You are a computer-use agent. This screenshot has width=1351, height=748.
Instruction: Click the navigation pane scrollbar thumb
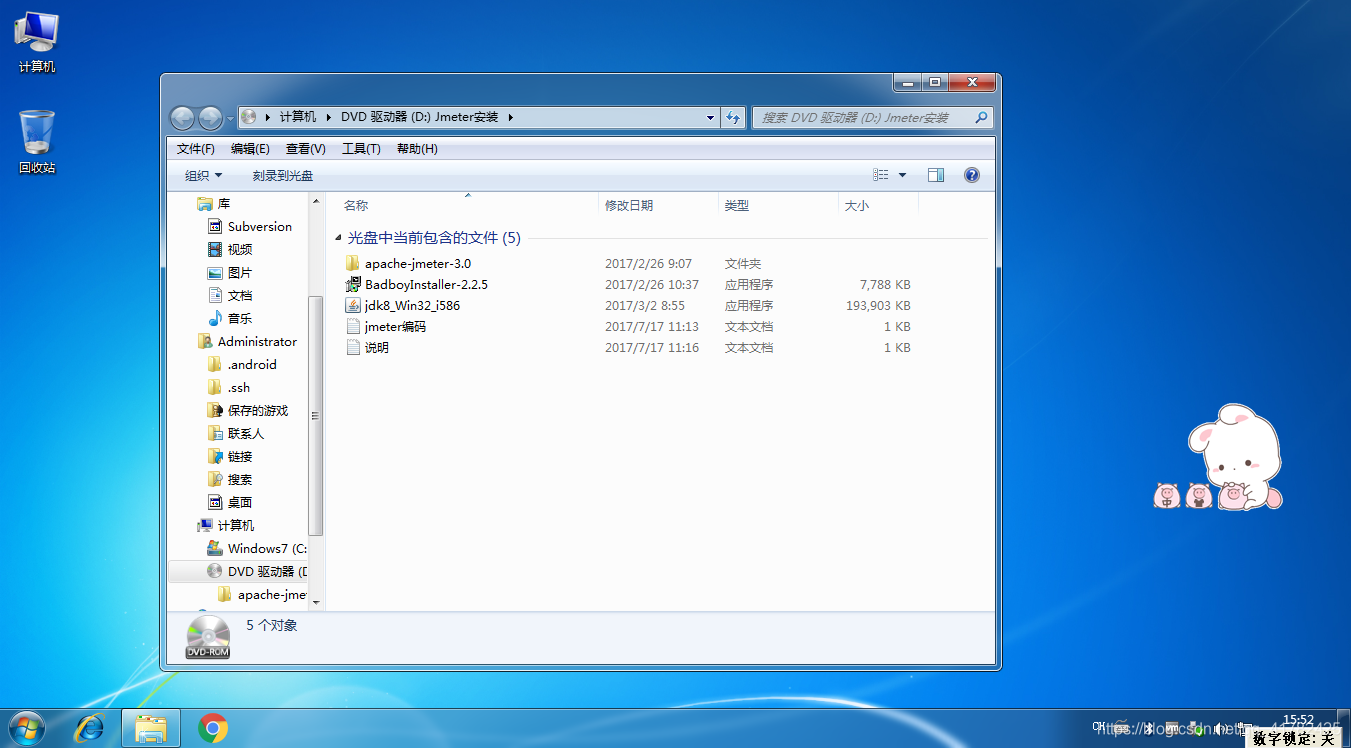click(316, 416)
